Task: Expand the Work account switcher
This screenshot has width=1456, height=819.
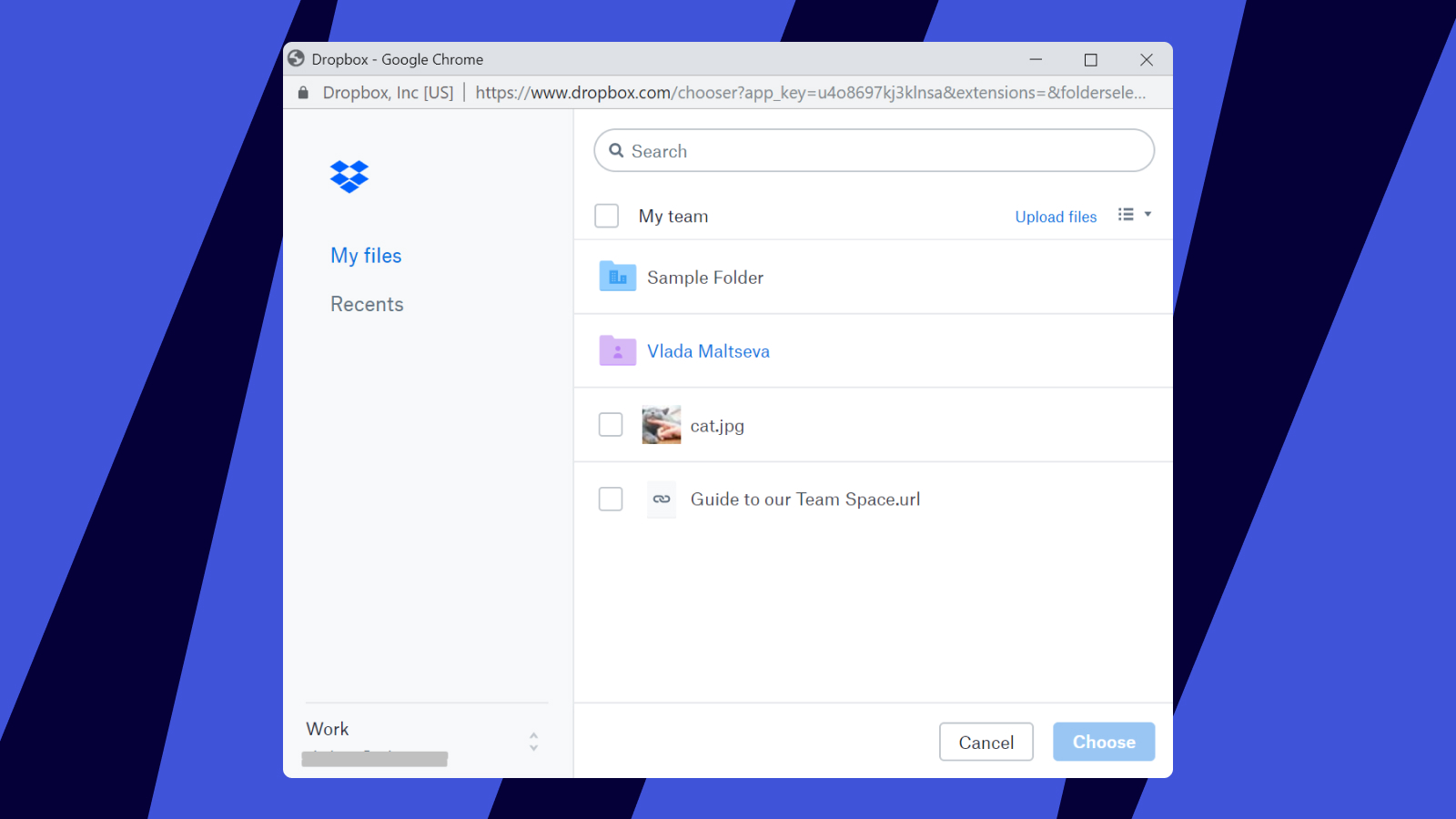Action: (x=533, y=741)
